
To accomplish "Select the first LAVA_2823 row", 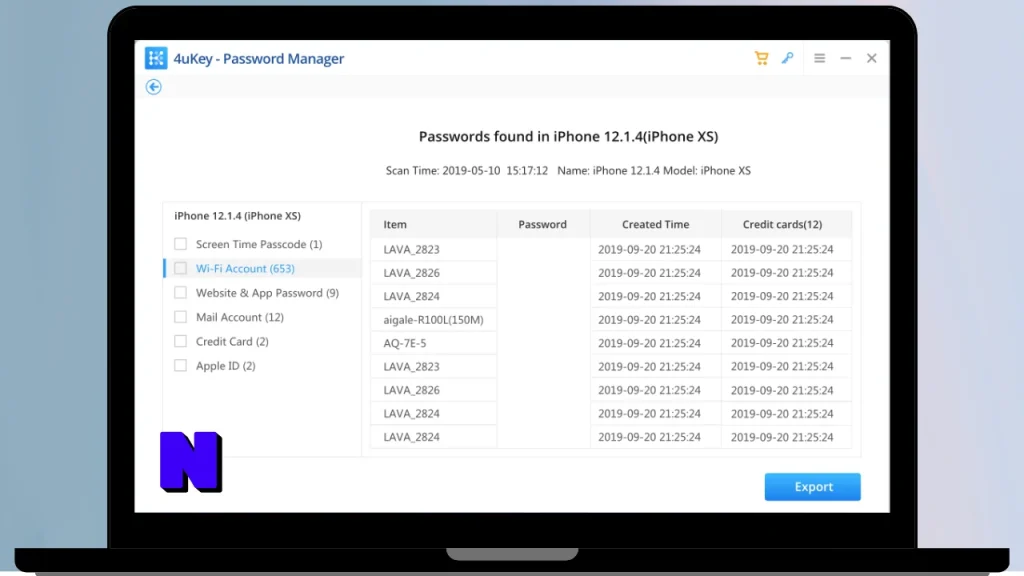I will click(611, 249).
